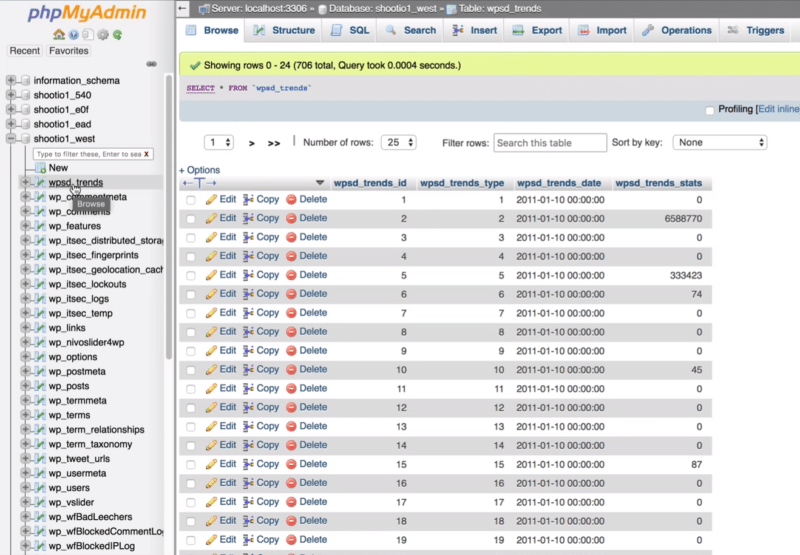This screenshot has width=800, height=555.
Task: Sort by wpsd_trends_id column header
Action: pyautogui.click(x=370, y=183)
